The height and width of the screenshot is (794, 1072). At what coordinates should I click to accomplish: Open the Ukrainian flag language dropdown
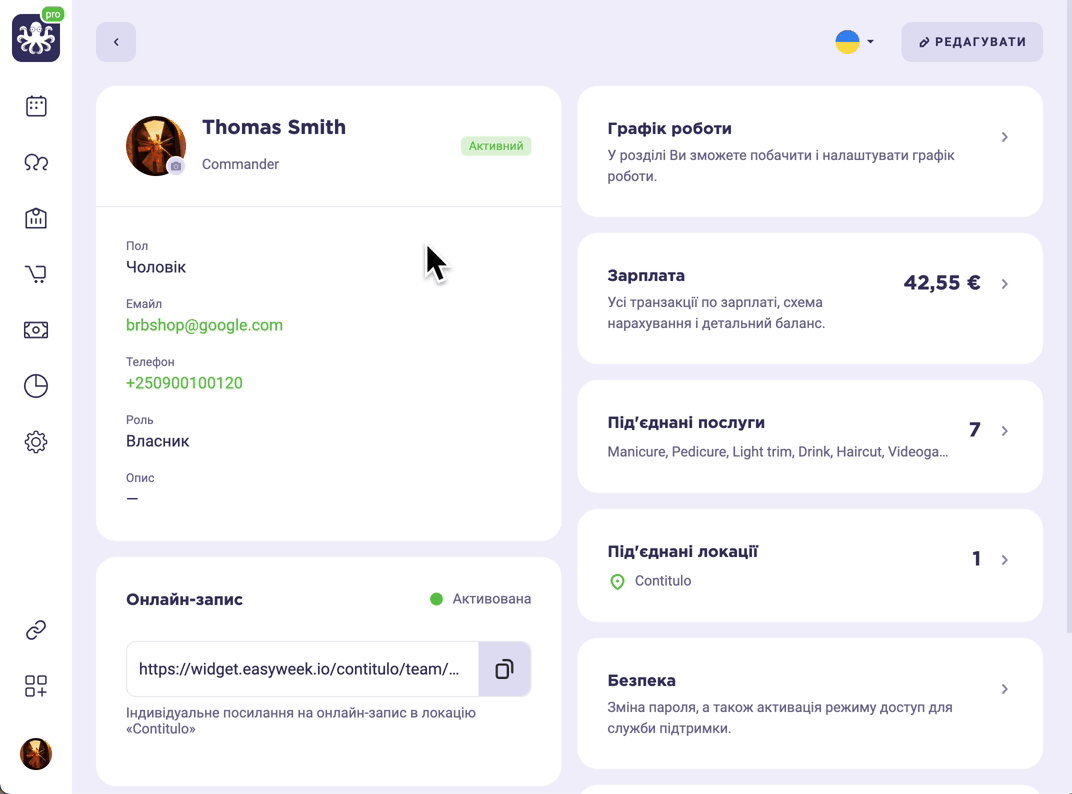(x=855, y=42)
